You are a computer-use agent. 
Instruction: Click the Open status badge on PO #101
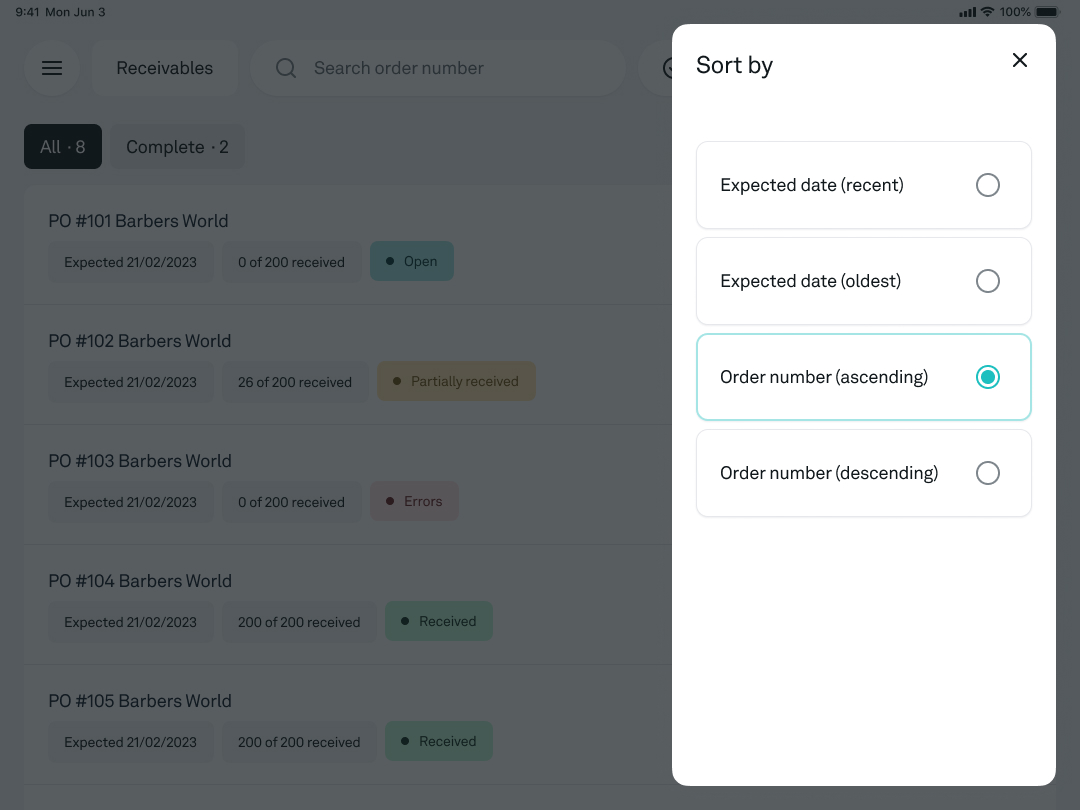click(x=412, y=261)
